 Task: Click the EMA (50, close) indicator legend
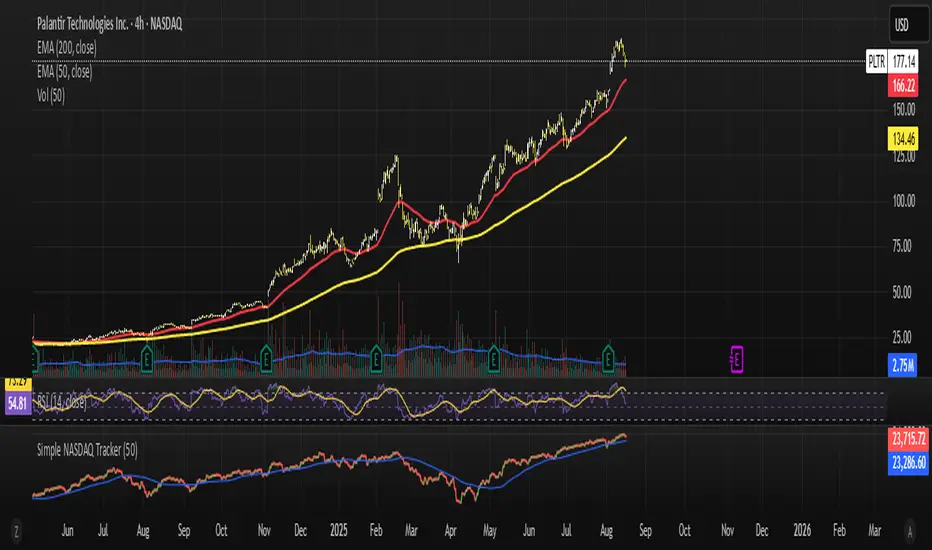[64, 71]
